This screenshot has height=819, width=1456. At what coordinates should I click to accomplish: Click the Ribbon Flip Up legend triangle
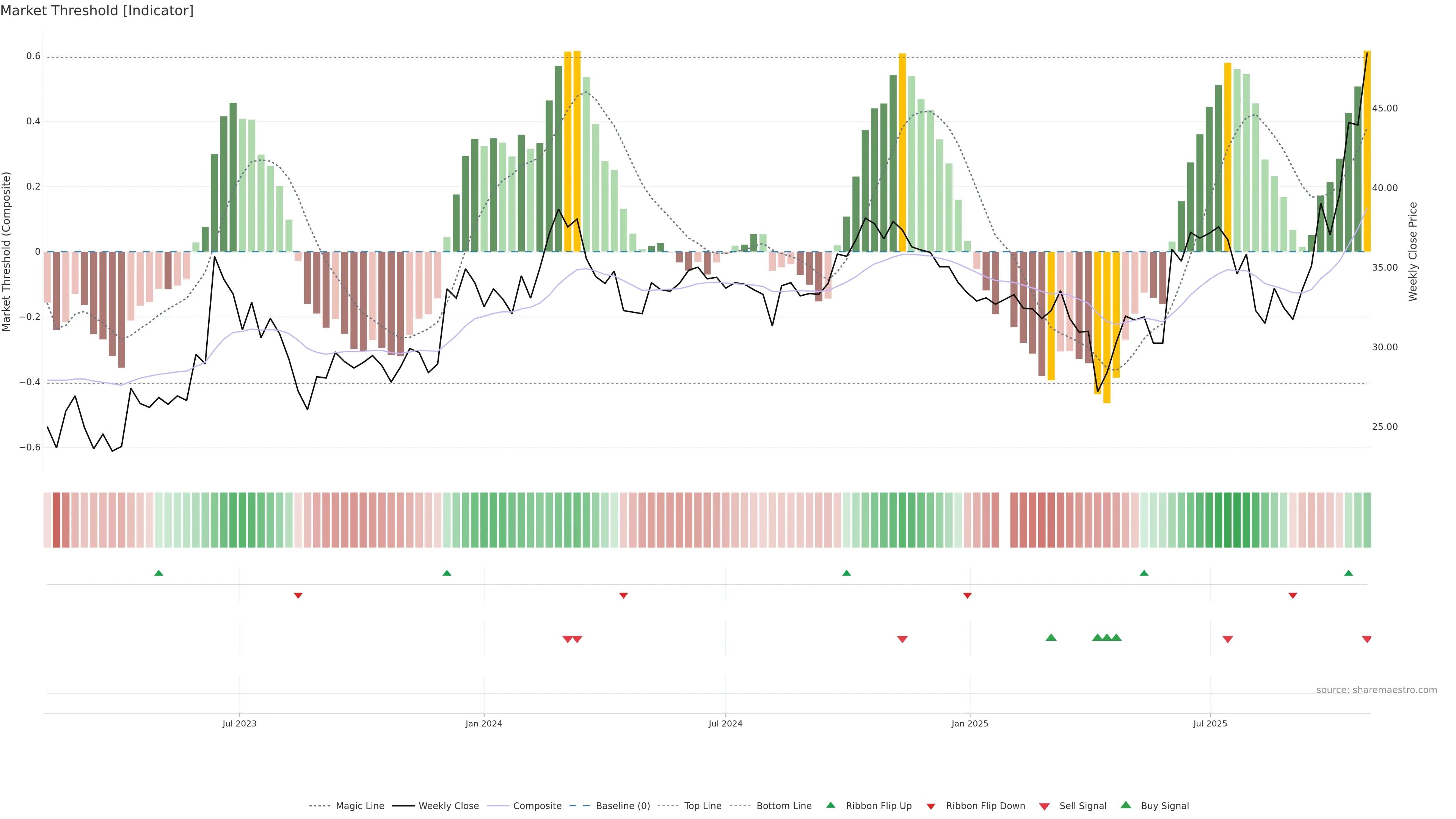(830, 805)
